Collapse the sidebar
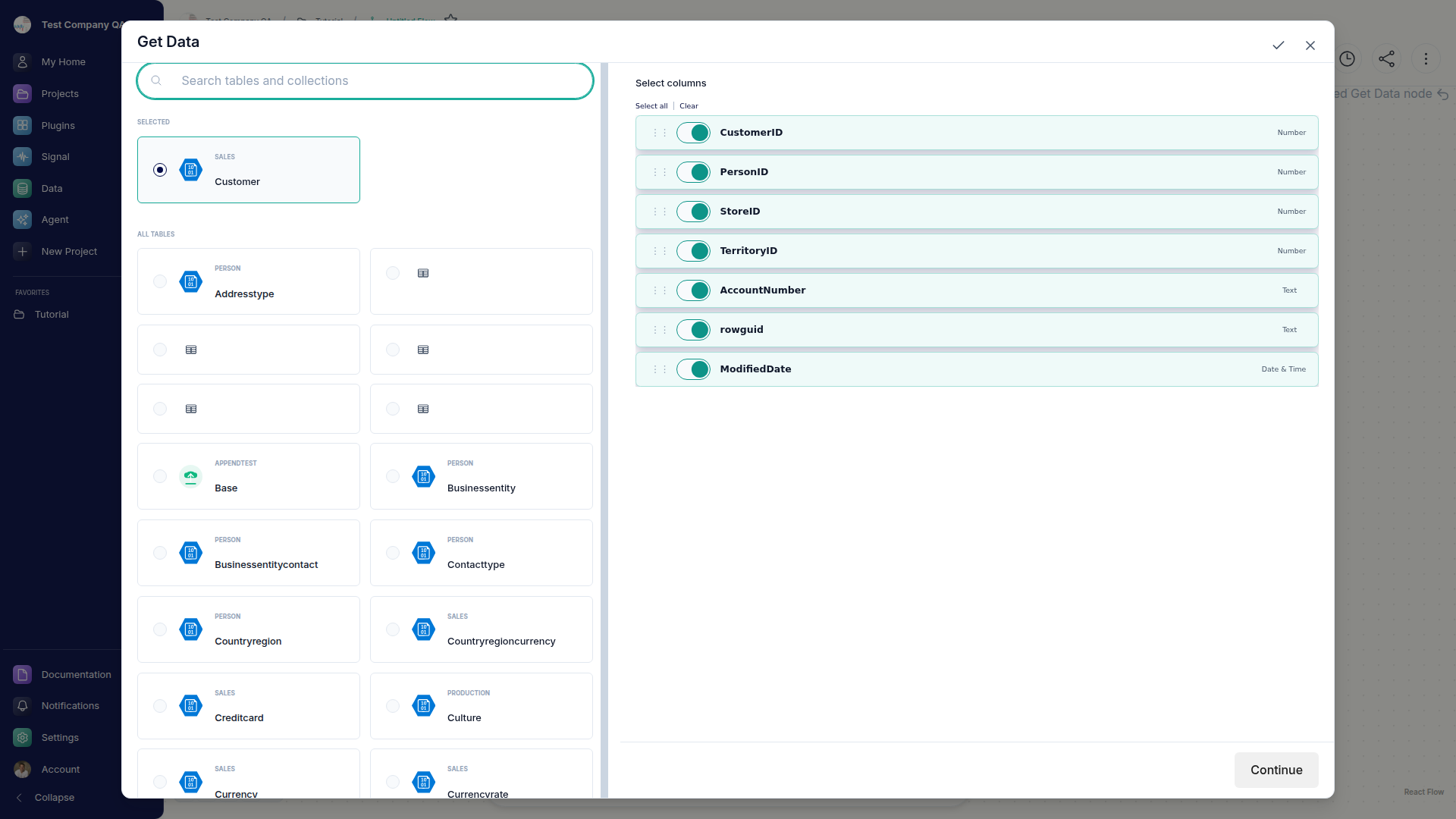 pos(45,798)
